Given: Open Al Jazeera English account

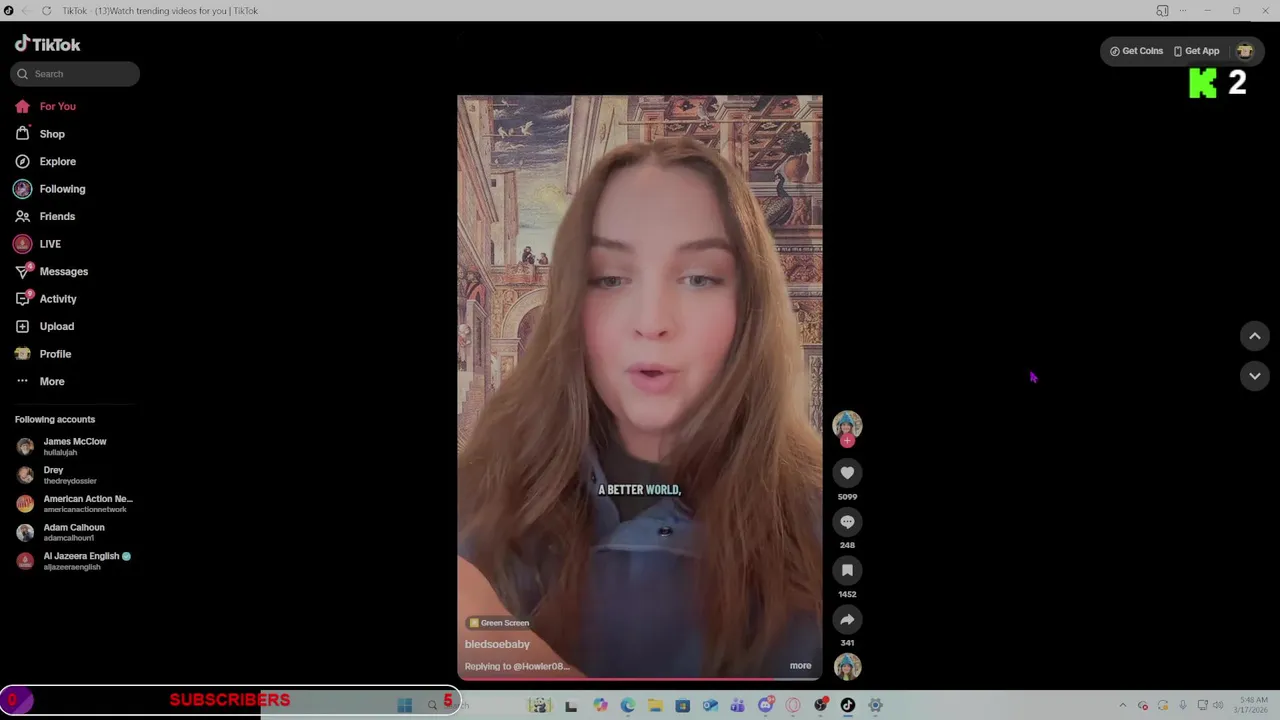Looking at the screenshot, I should 73,561.
